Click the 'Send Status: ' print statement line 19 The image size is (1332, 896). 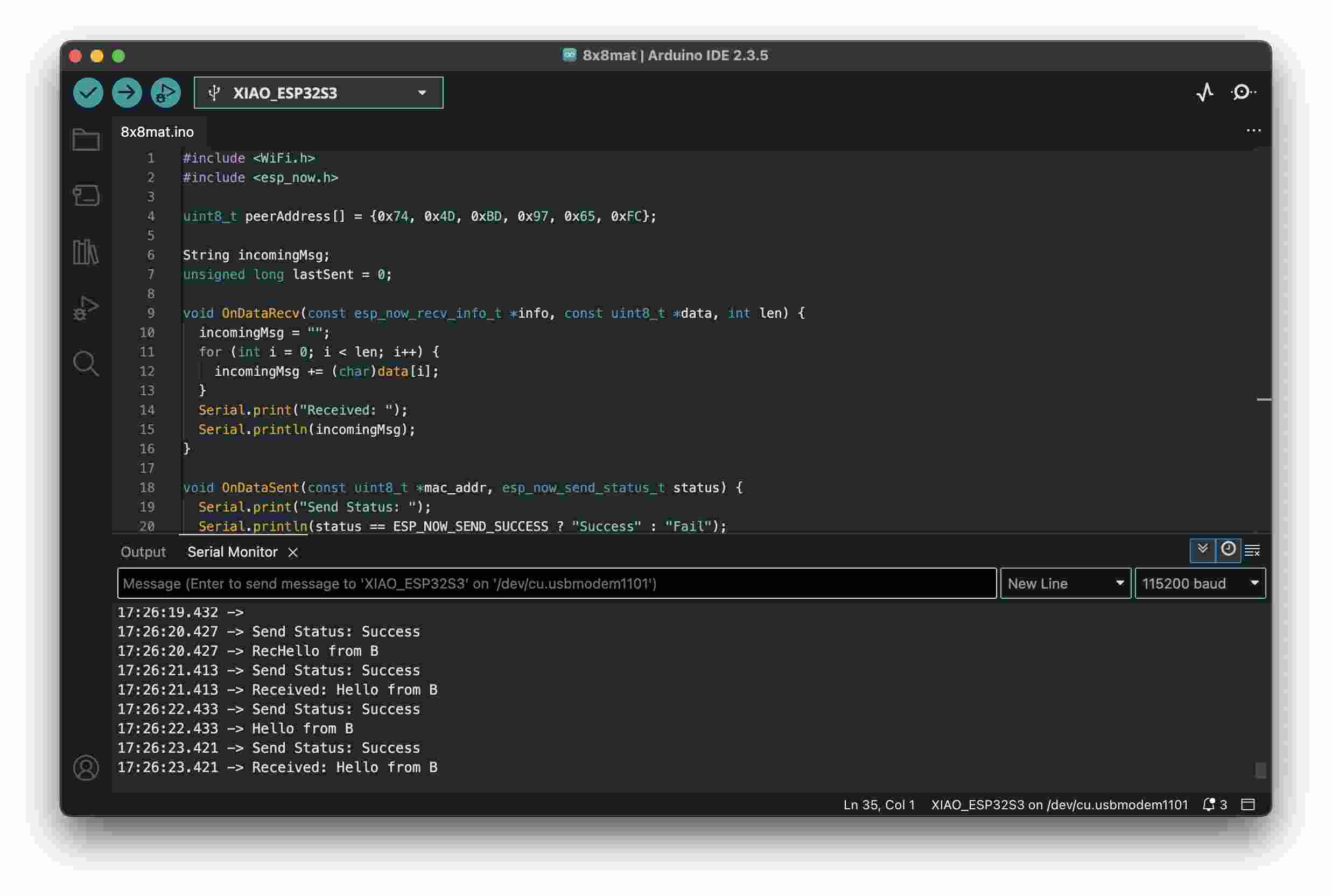click(x=315, y=507)
